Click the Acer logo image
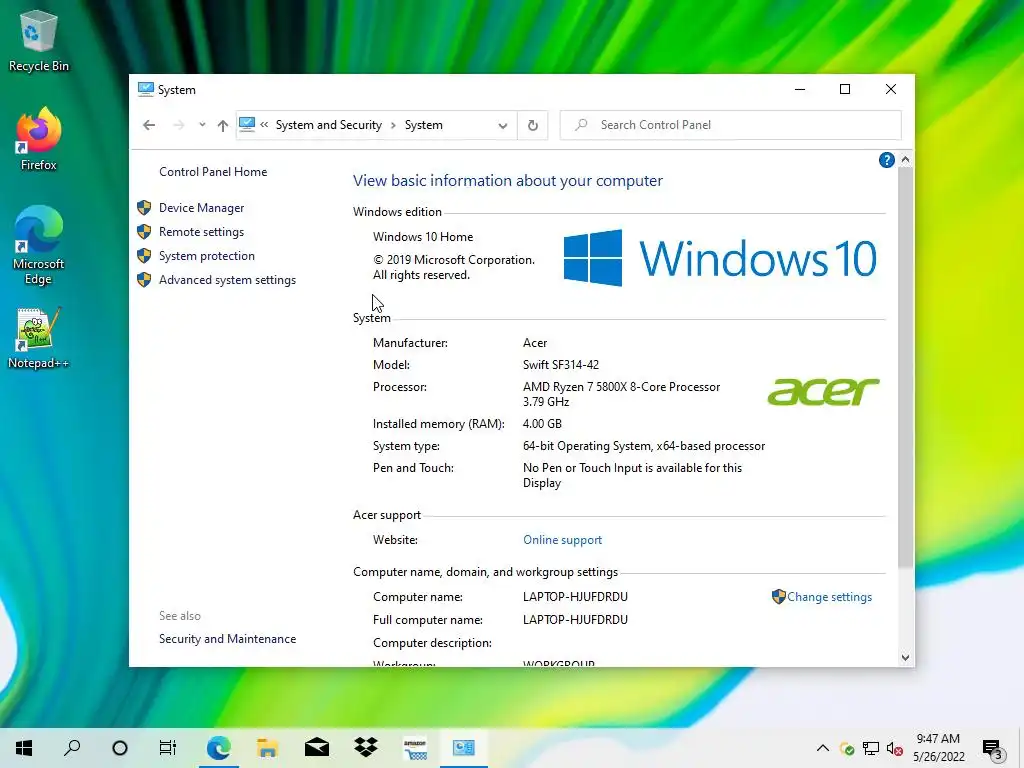 pos(824,391)
